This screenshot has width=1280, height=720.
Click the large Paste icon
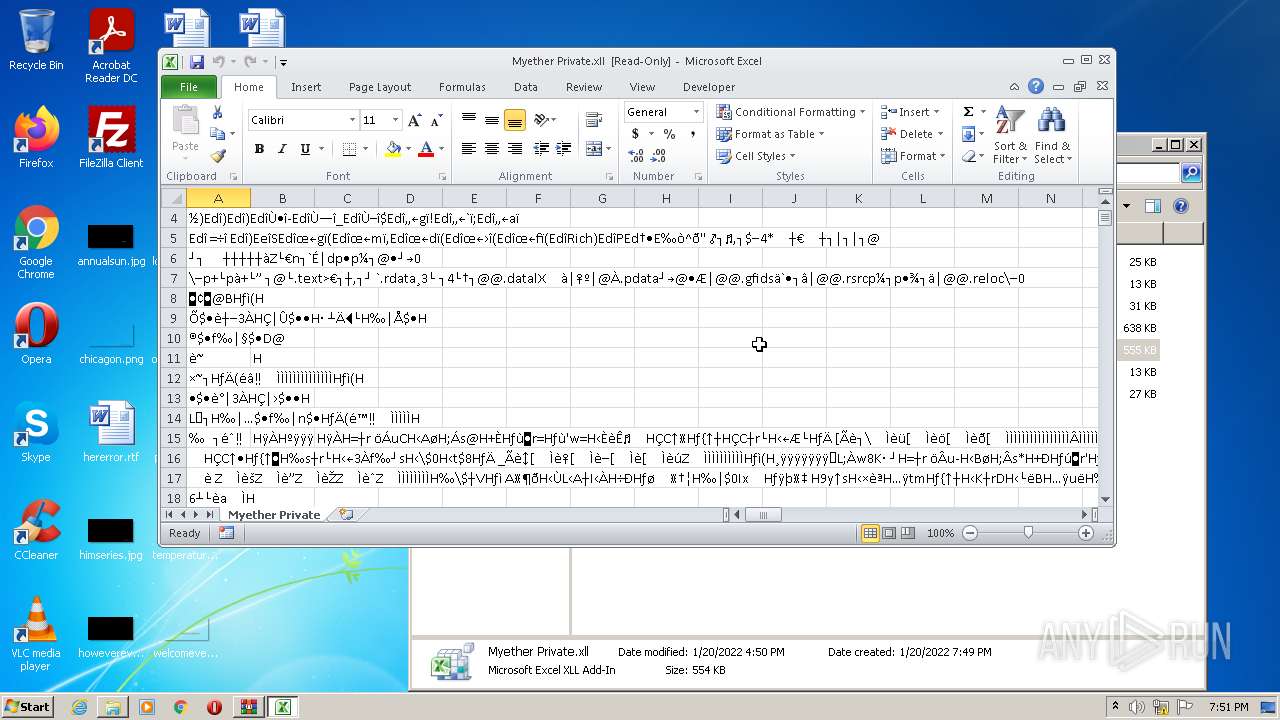click(x=186, y=122)
